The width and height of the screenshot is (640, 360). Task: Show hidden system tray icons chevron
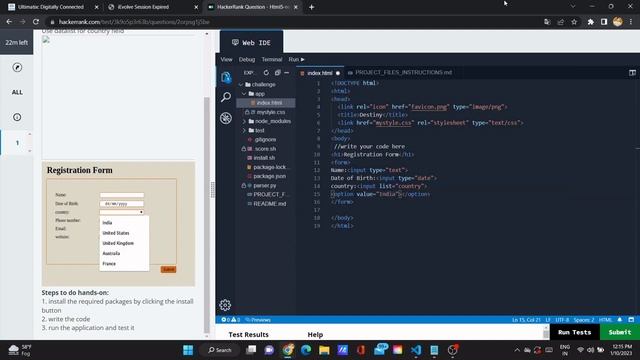pos(517,350)
